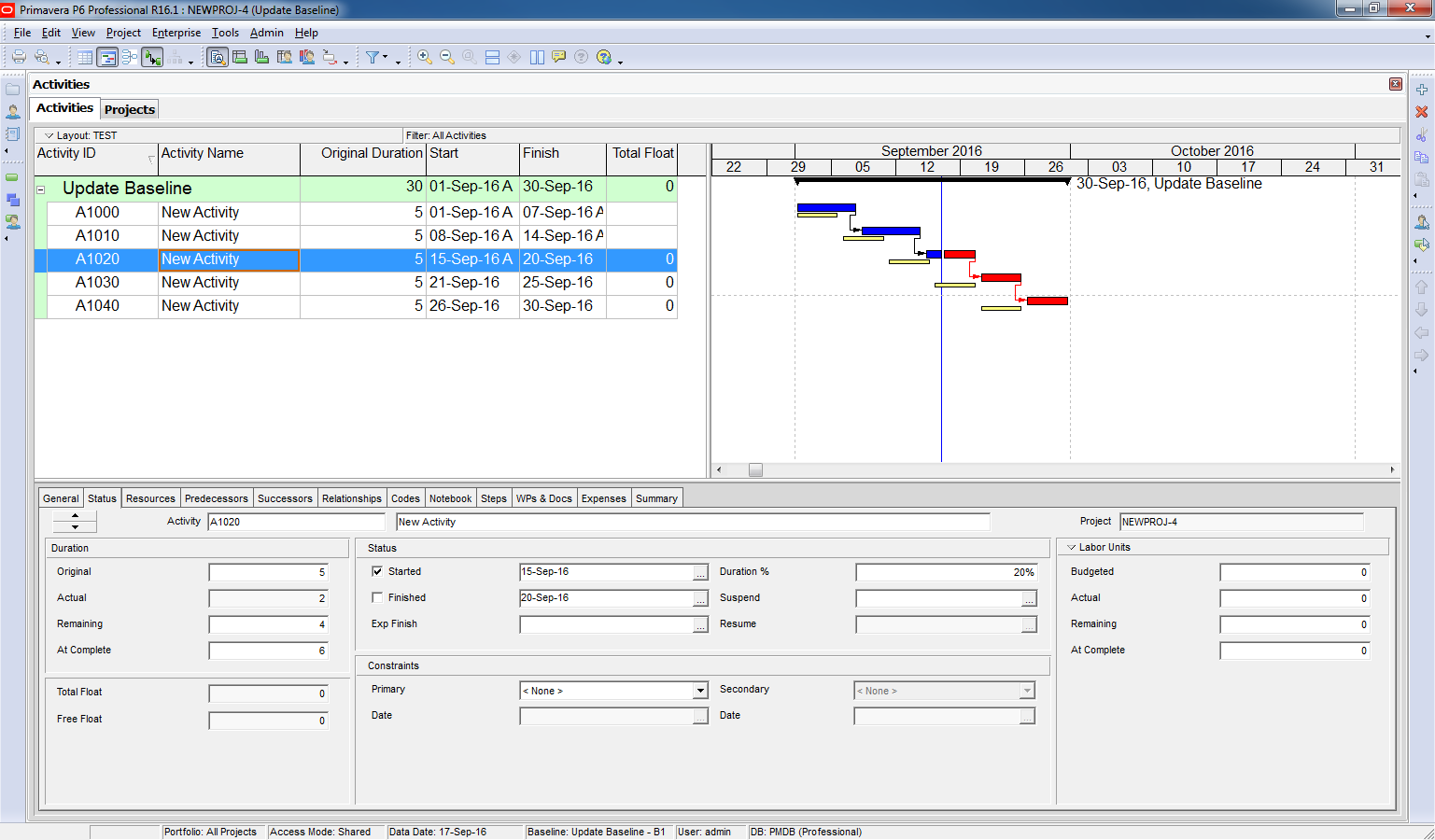Image resolution: width=1435 pixels, height=840 pixels.
Task: Click the Remaining duration input field
Action: coord(268,624)
